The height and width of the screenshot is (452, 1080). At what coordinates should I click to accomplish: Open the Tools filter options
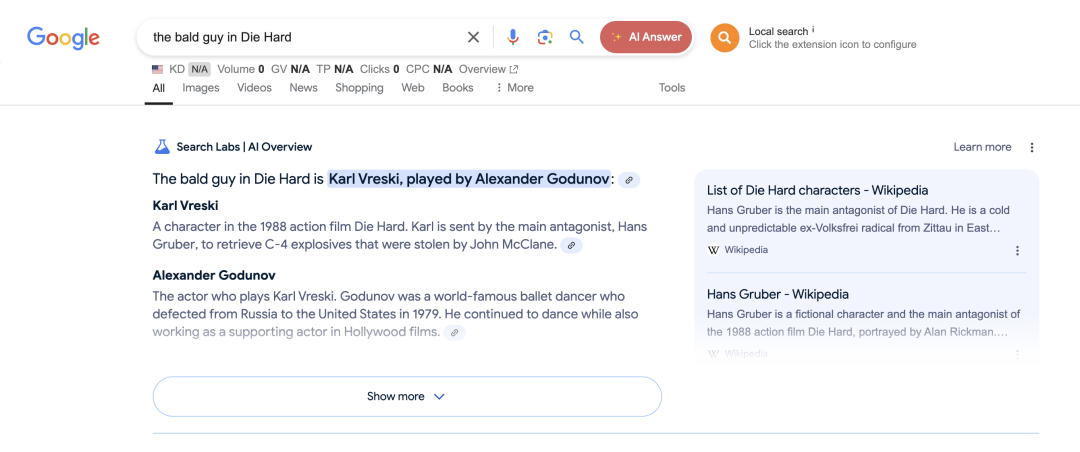(x=672, y=88)
